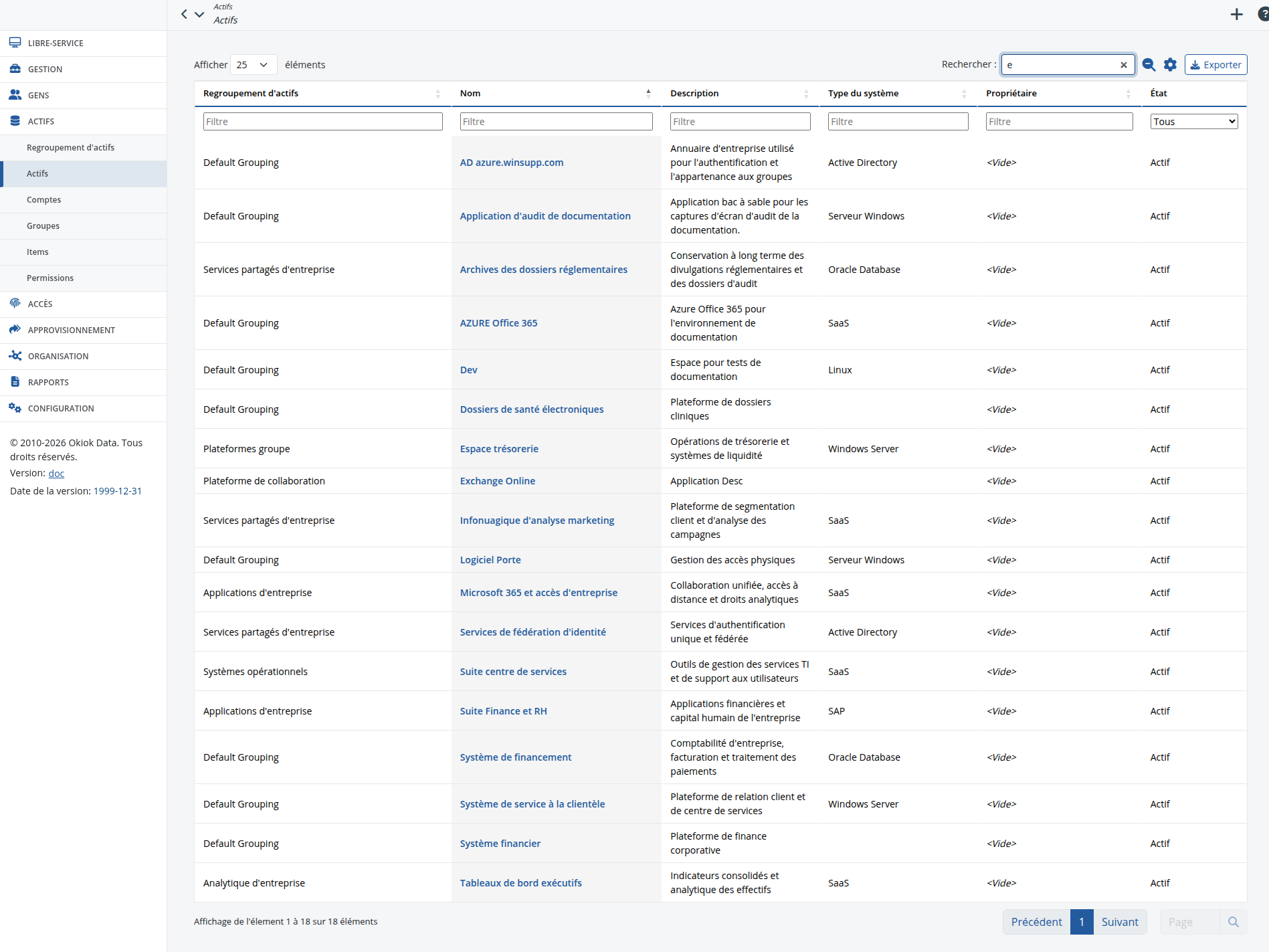Click the plus add asset icon
The width and height of the screenshot is (1269, 952).
(x=1236, y=14)
